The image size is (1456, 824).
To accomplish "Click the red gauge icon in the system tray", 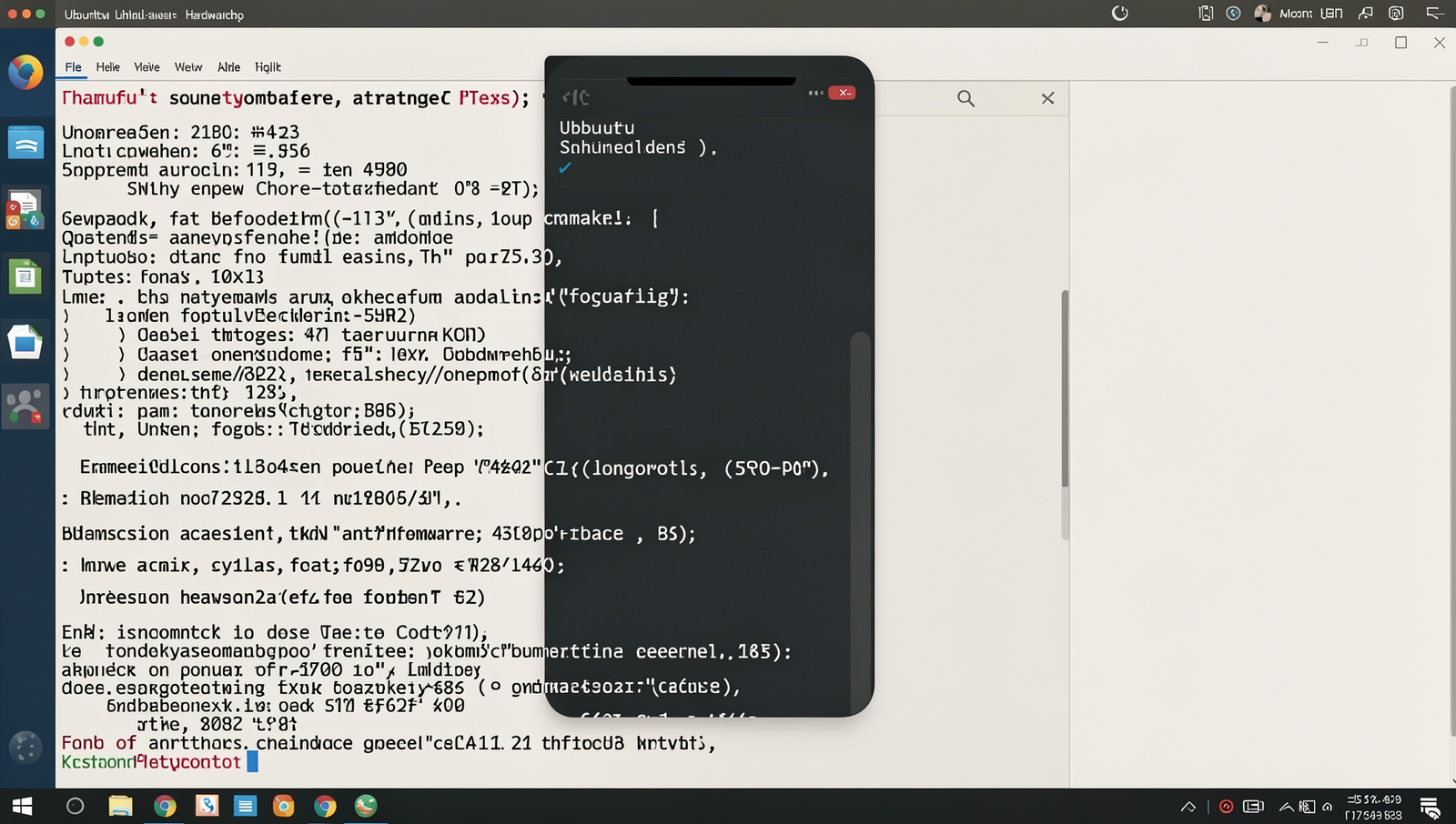I will pos(1226,806).
